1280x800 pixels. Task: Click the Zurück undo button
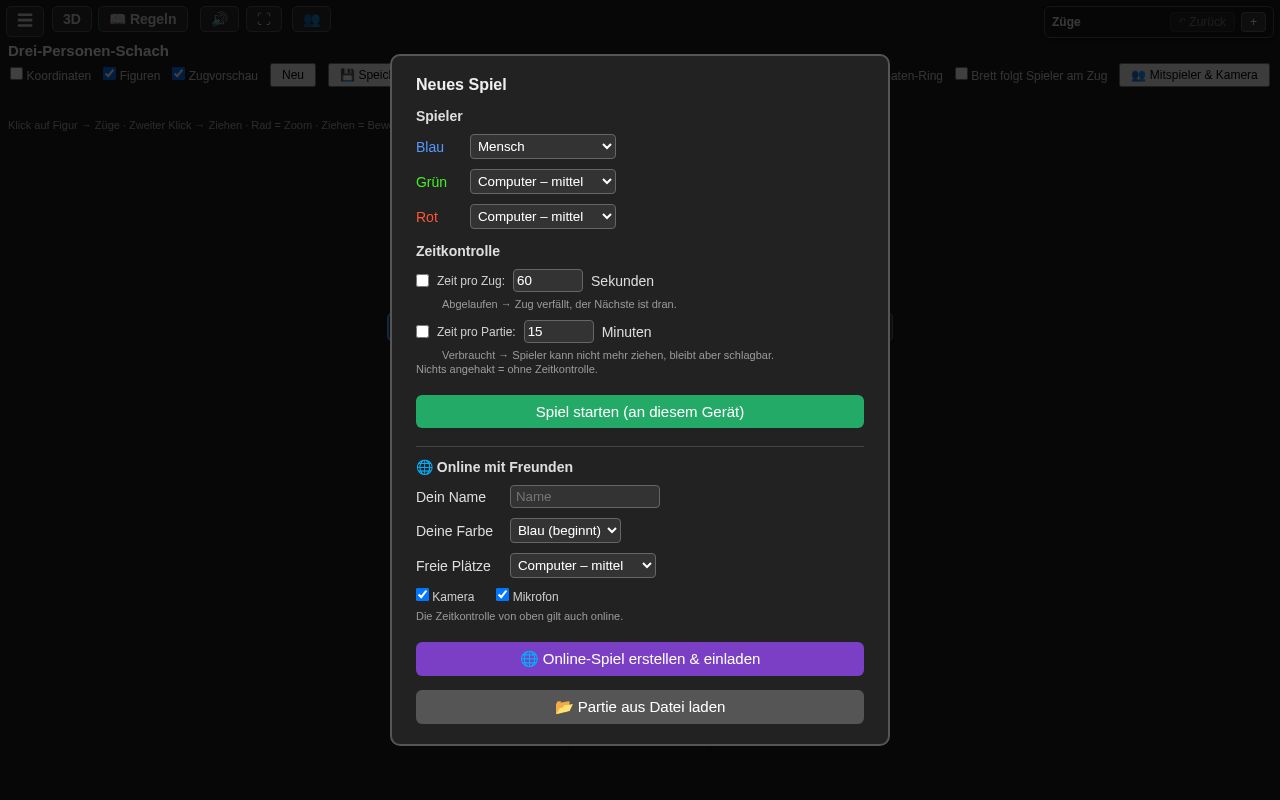[x=1202, y=22]
